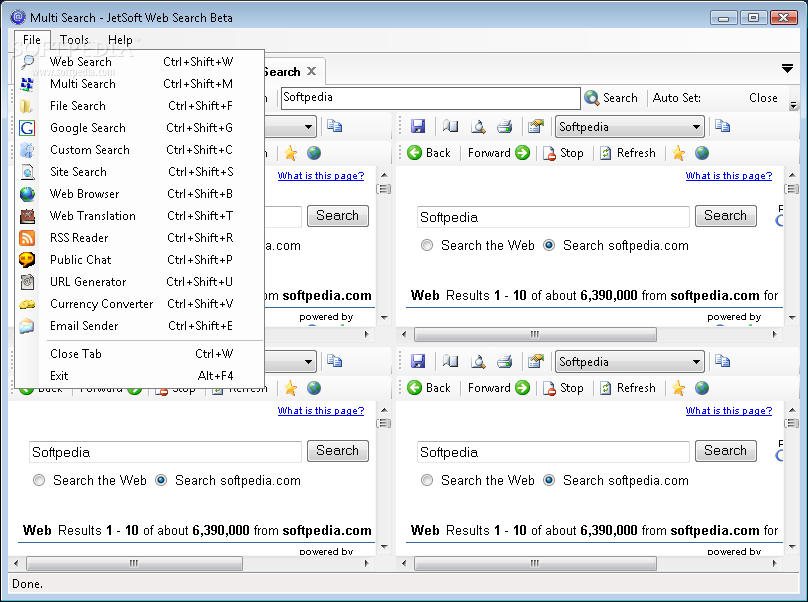Select Search the Web radio in bottom-right pane
808x602 pixels.
point(427,480)
